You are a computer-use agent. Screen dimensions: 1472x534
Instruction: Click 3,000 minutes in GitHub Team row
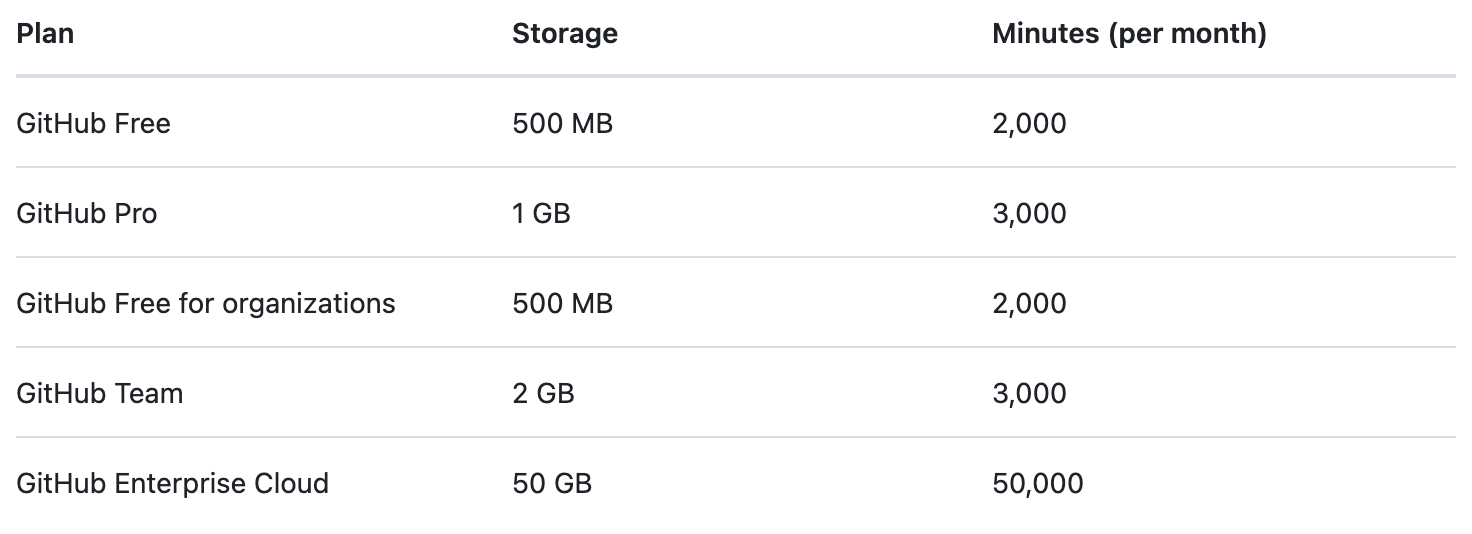1030,394
